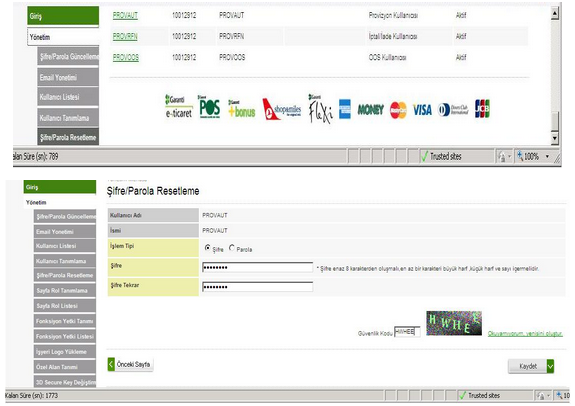575x406 pixels.
Task: Open the zoom level dropdown arrow next to 100%
Action: click(x=547, y=157)
